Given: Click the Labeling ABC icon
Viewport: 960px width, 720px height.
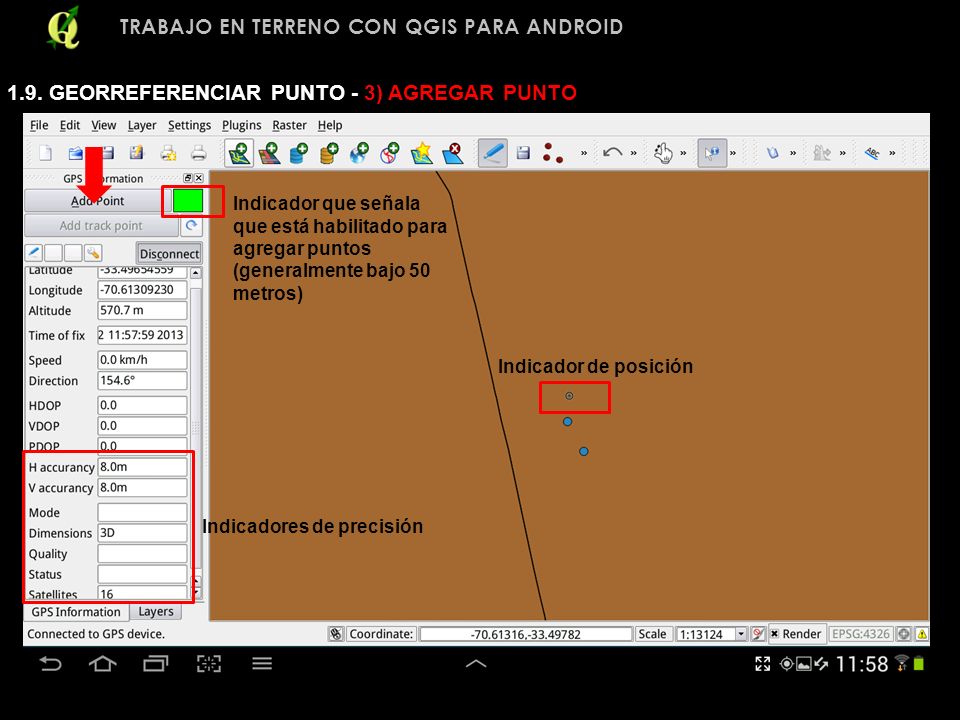Looking at the screenshot, I should (x=872, y=152).
